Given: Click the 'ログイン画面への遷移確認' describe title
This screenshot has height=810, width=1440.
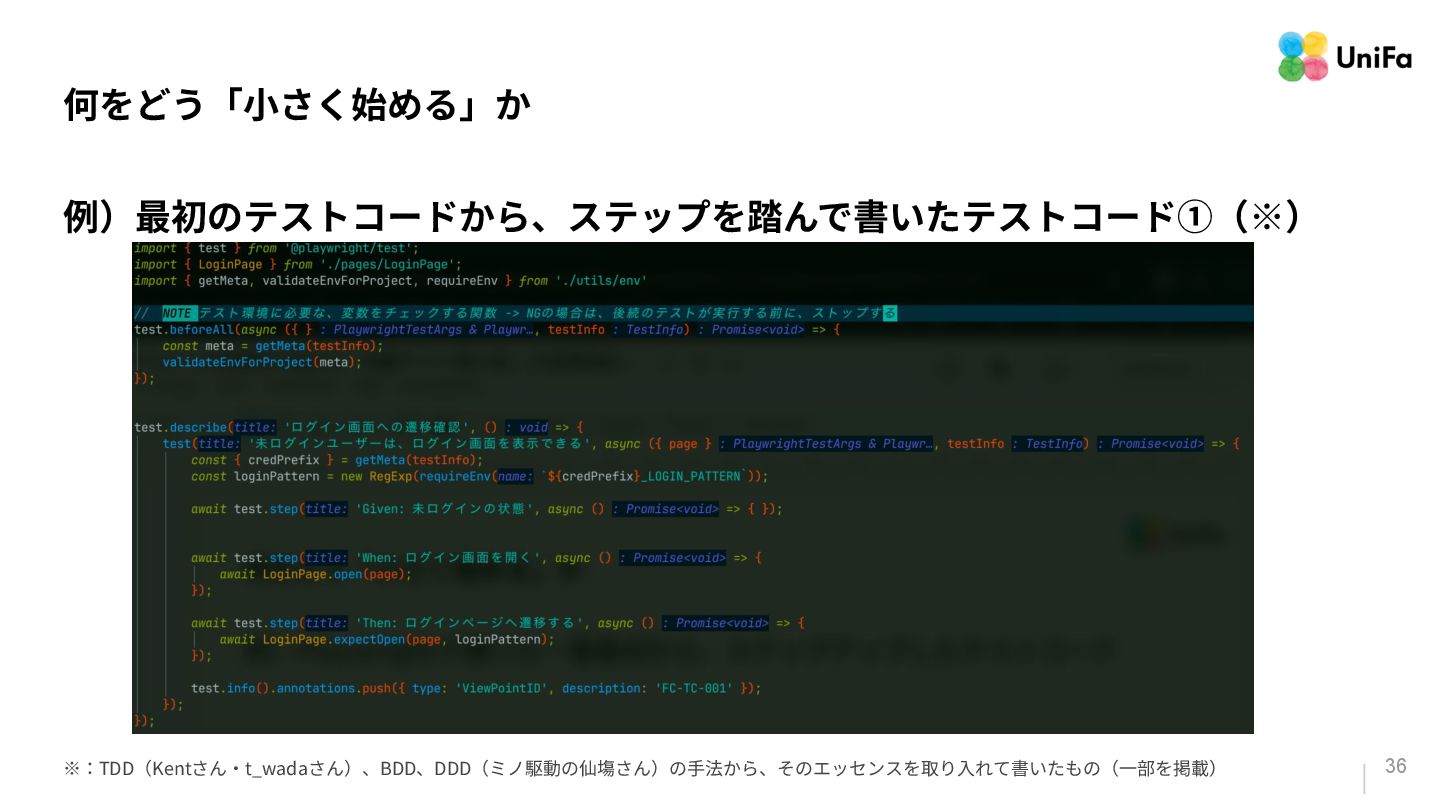Looking at the screenshot, I should (383, 427).
